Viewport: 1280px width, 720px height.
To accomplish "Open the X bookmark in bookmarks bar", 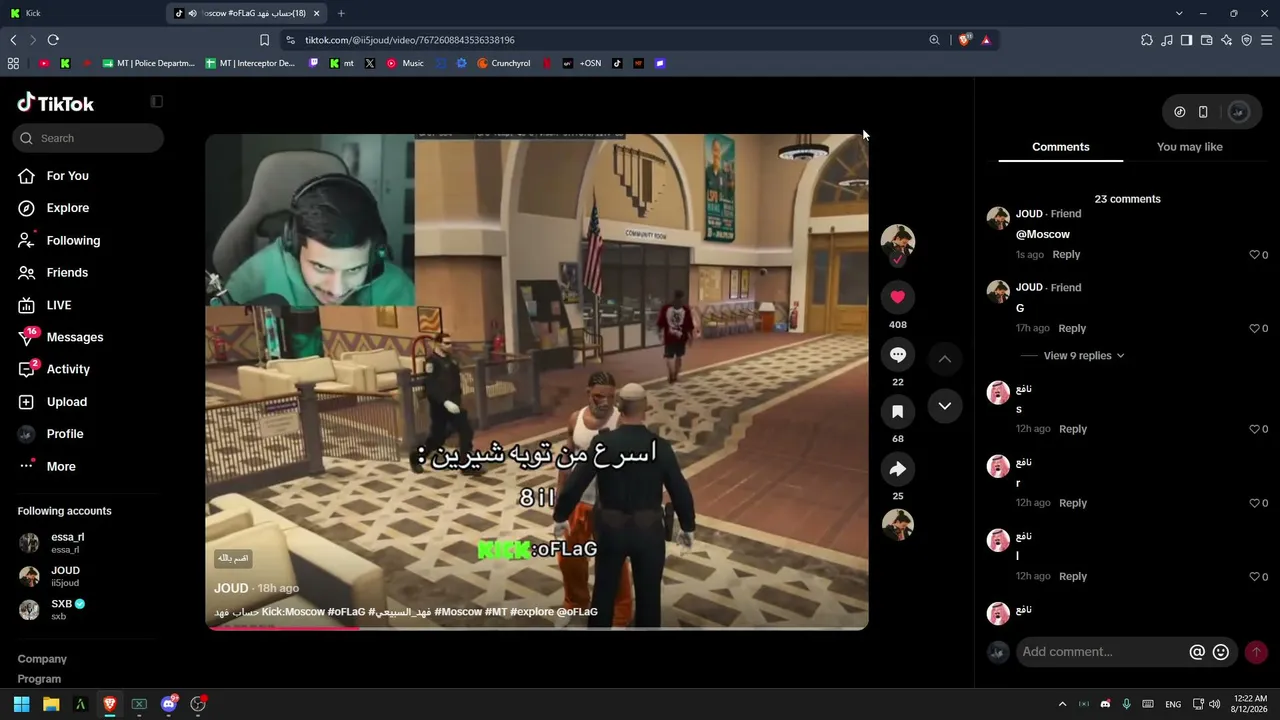I will point(370,63).
